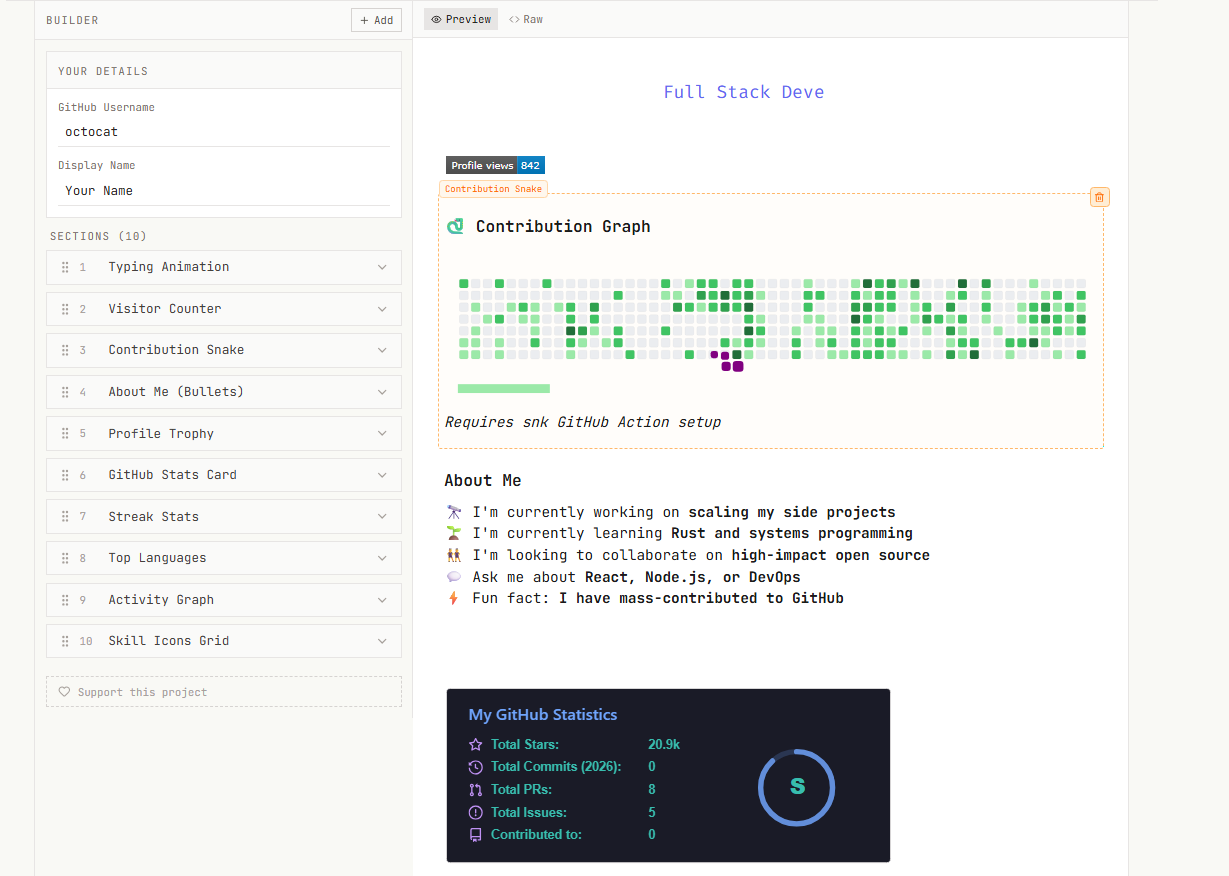
Task: Click the Contribution Snake orange label tag
Action: point(493,189)
